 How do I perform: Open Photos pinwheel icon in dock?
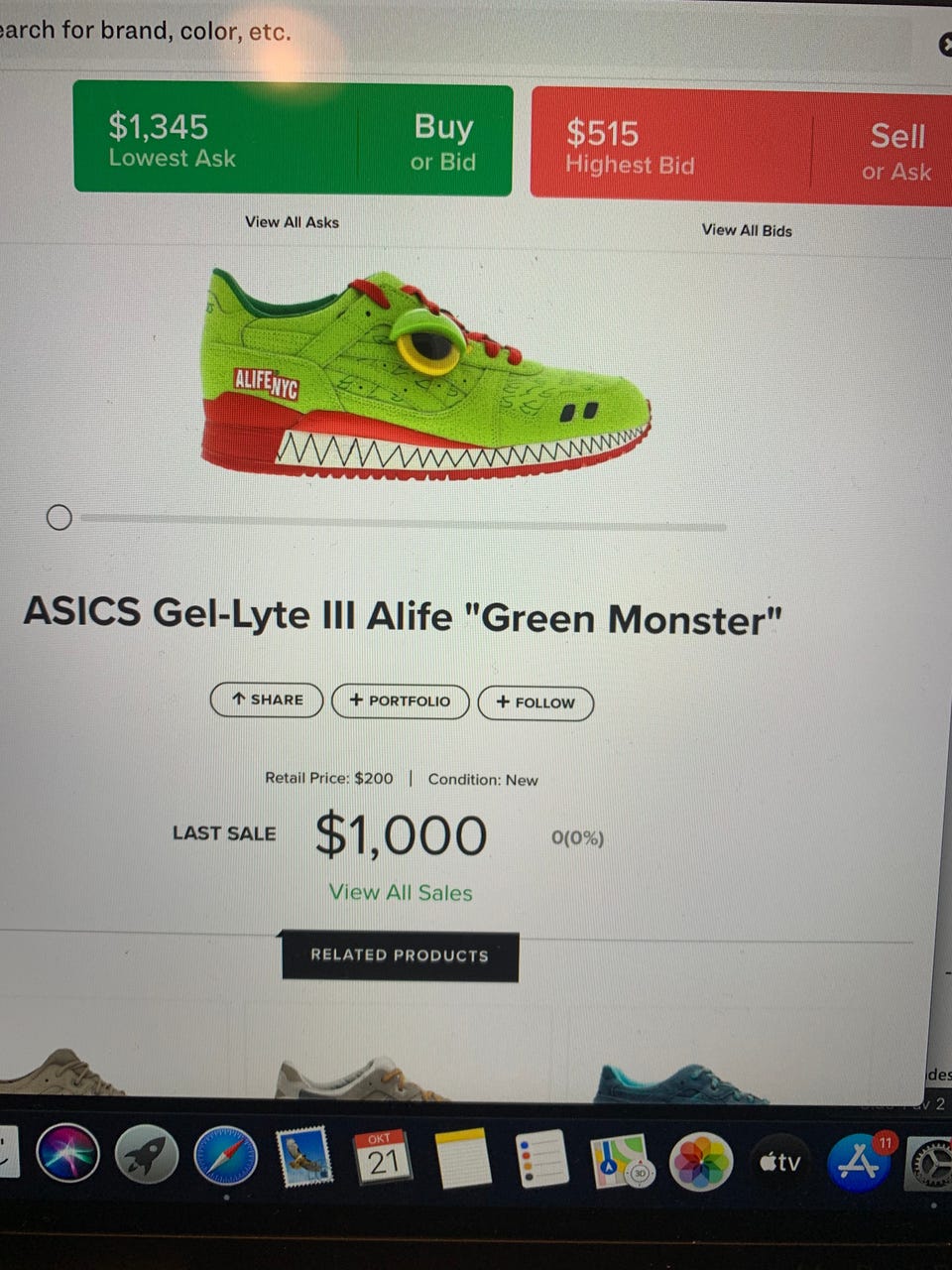pyautogui.click(x=700, y=1162)
